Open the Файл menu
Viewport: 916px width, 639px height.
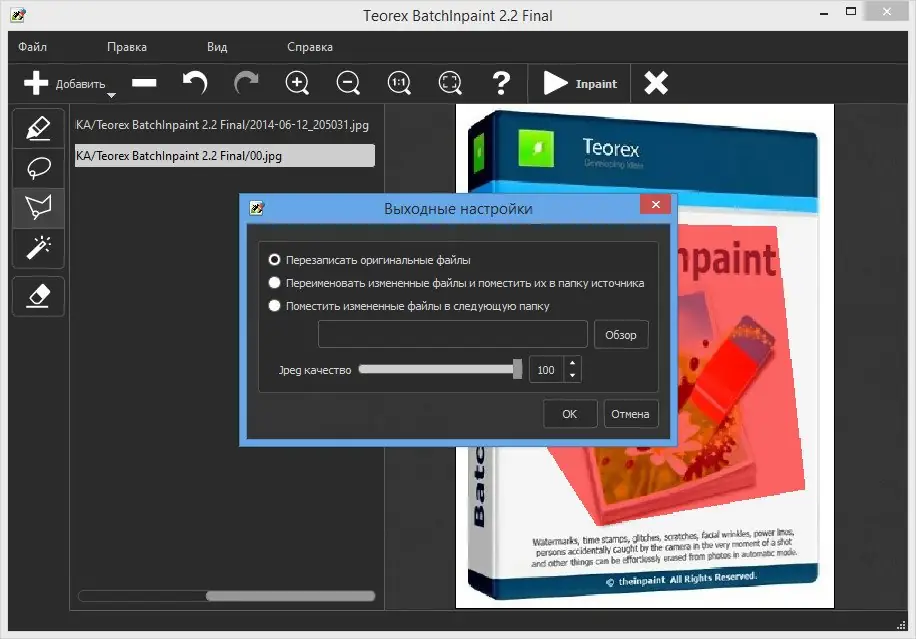tap(32, 47)
